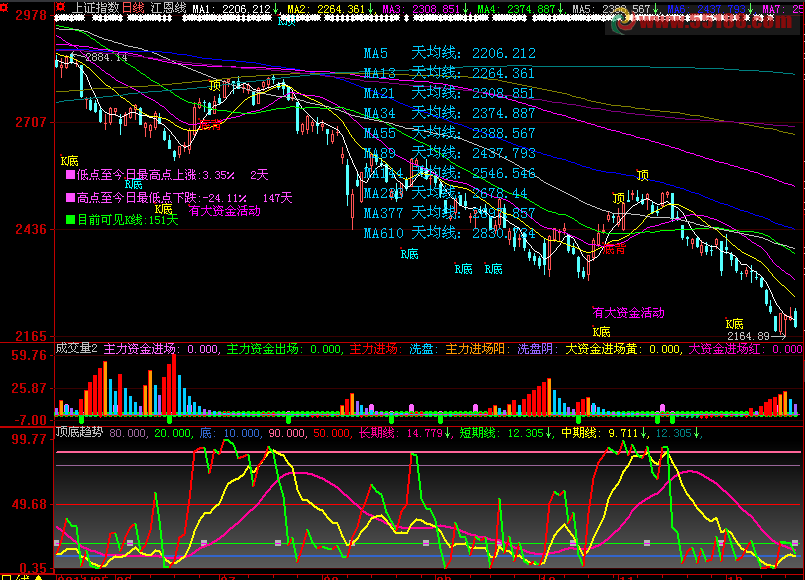Click the red 50.000 level value

(332, 433)
